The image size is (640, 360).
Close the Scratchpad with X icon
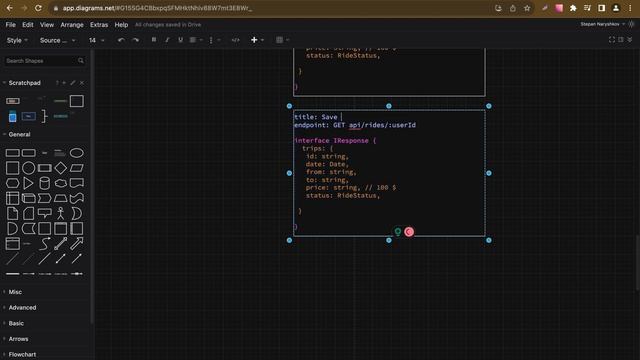click(82, 83)
